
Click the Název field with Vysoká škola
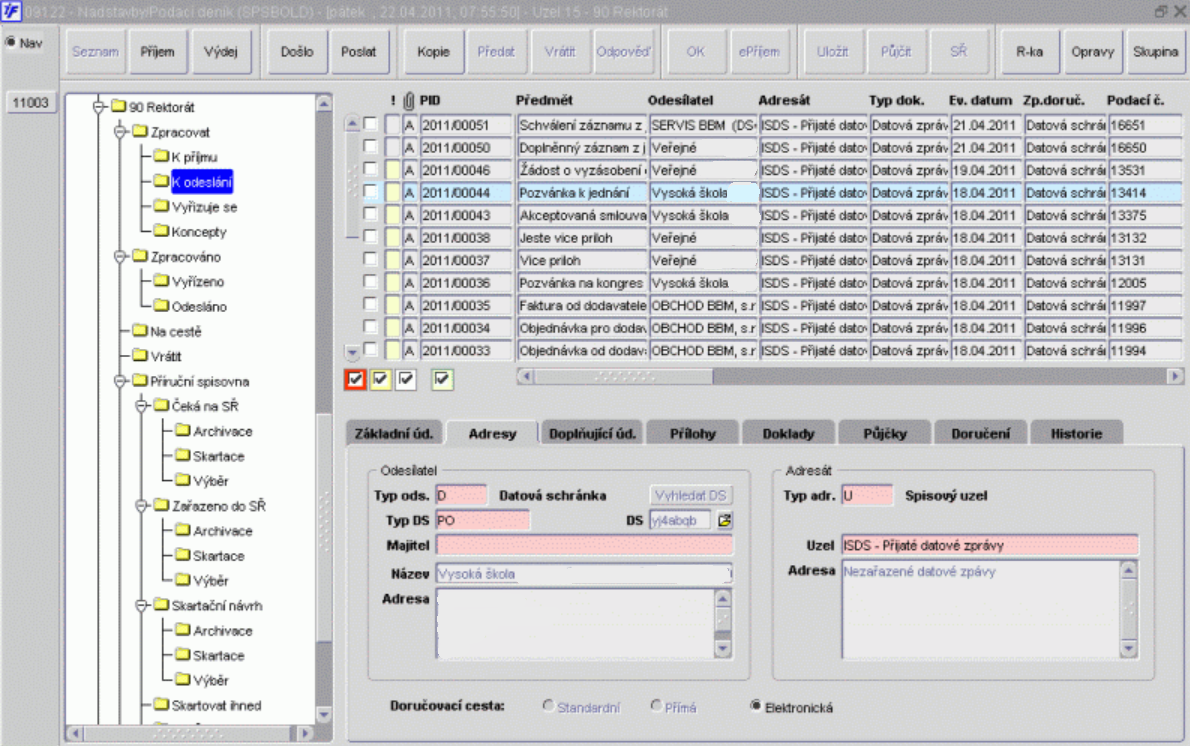(x=584, y=574)
